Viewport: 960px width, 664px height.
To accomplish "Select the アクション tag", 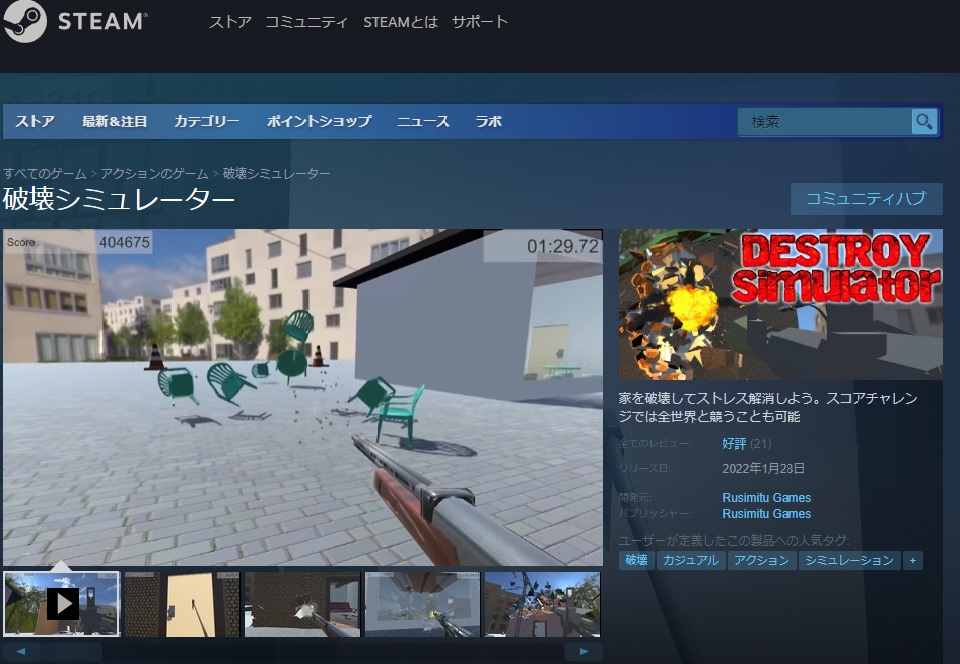I will [762, 561].
